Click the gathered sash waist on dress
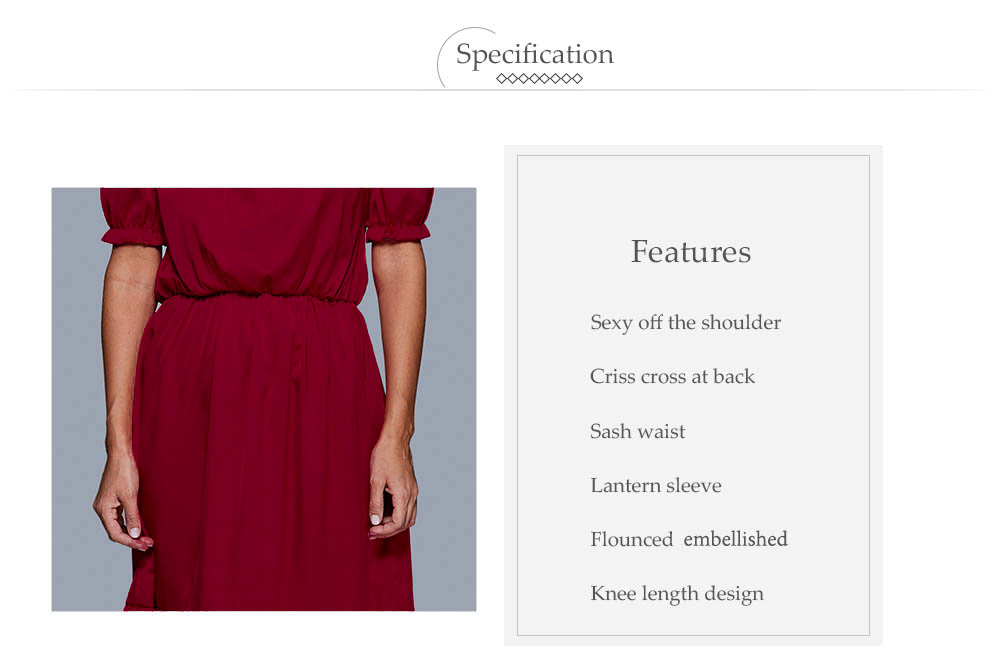1000x670 pixels. click(260, 297)
